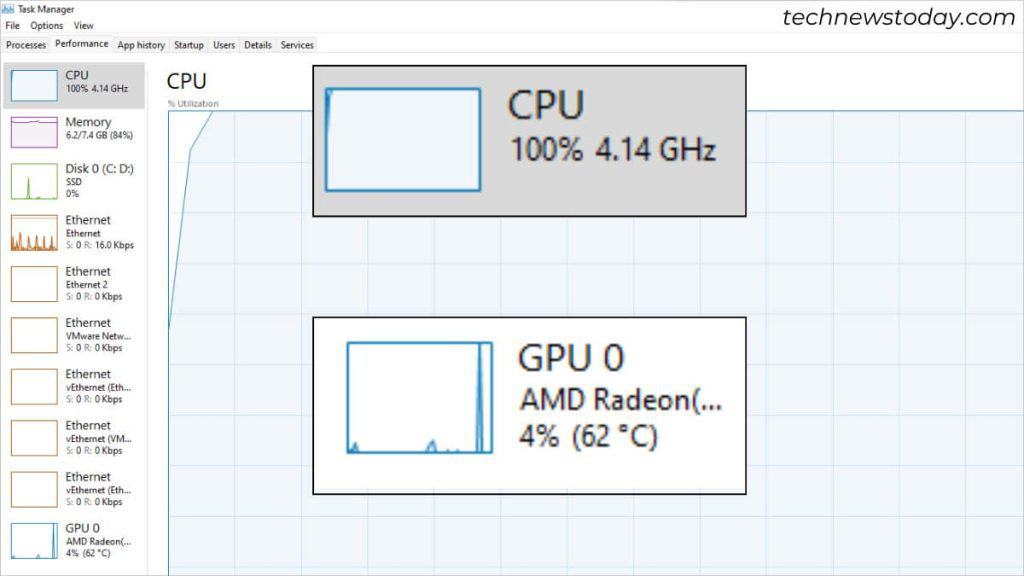
Task: Select the VMware Network Ethernet entry
Action: click(74, 335)
